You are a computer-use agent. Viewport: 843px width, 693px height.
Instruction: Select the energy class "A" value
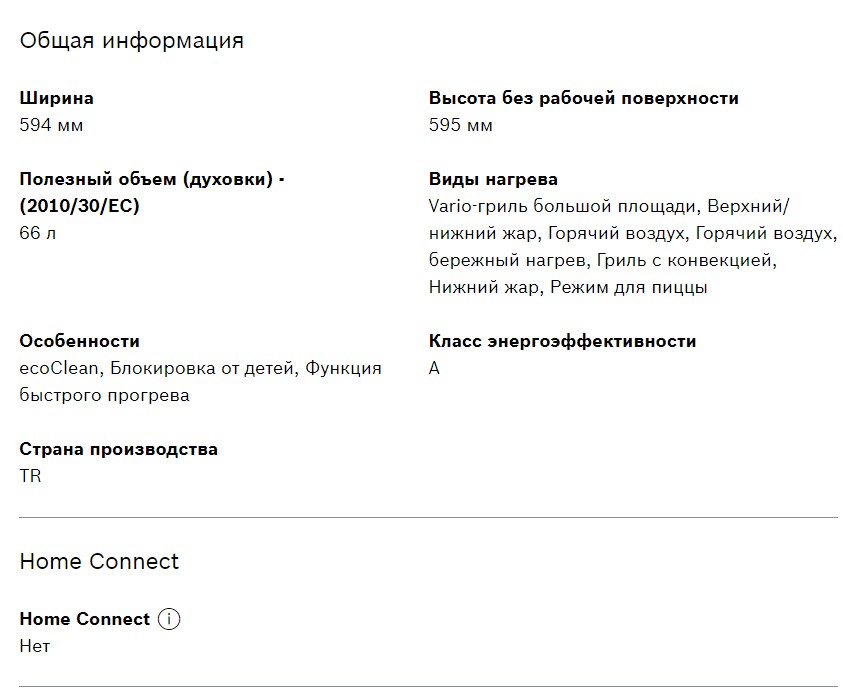(434, 368)
